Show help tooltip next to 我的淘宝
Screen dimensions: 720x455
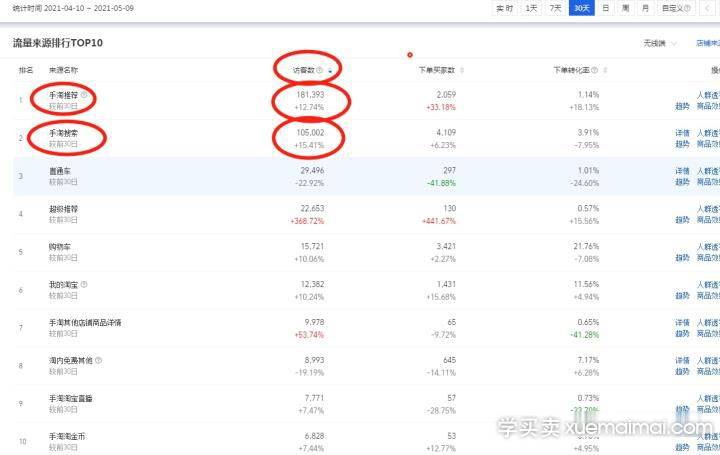84,284
